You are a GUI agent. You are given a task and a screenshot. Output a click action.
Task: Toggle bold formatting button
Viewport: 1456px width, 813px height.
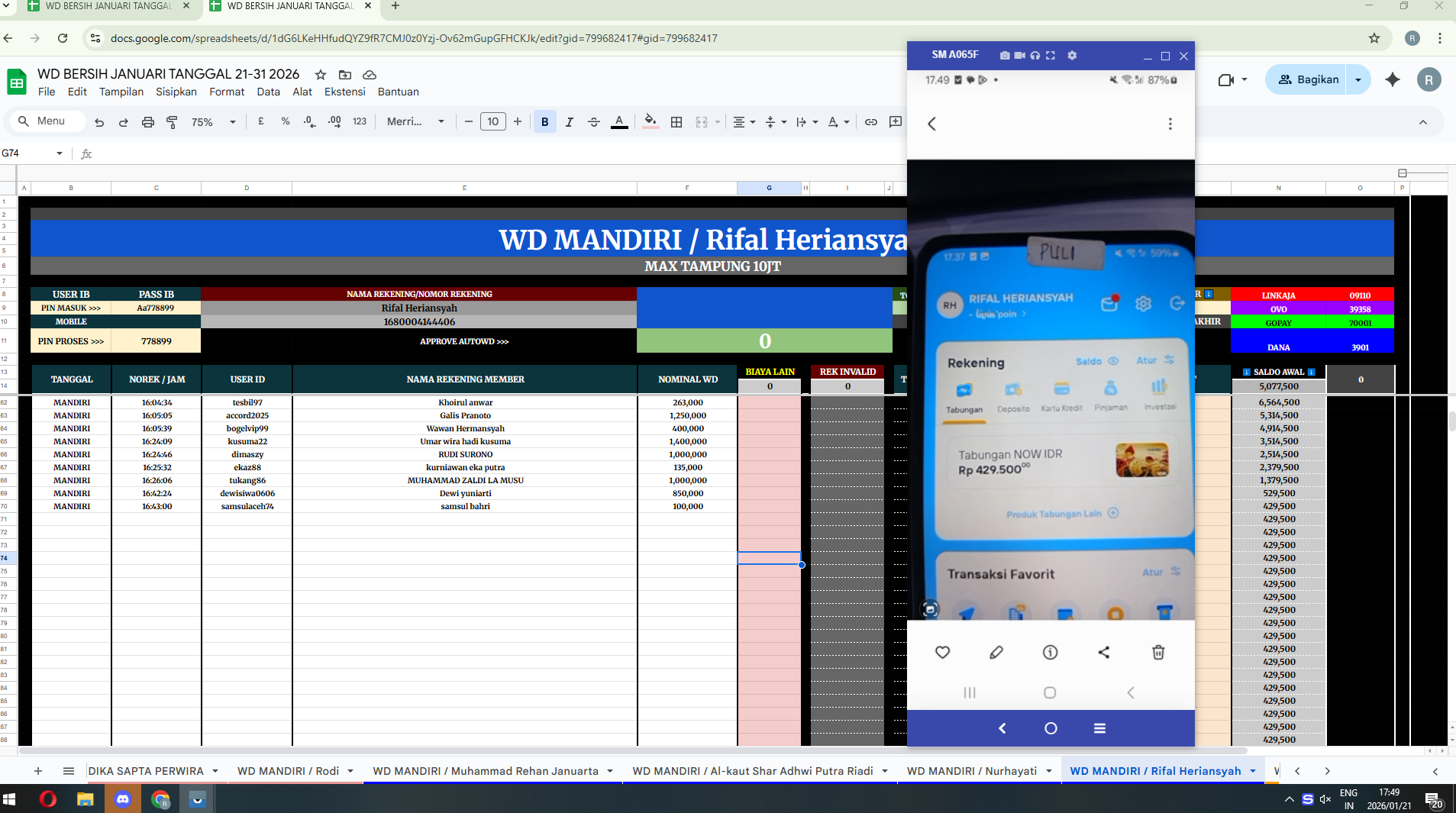point(545,122)
